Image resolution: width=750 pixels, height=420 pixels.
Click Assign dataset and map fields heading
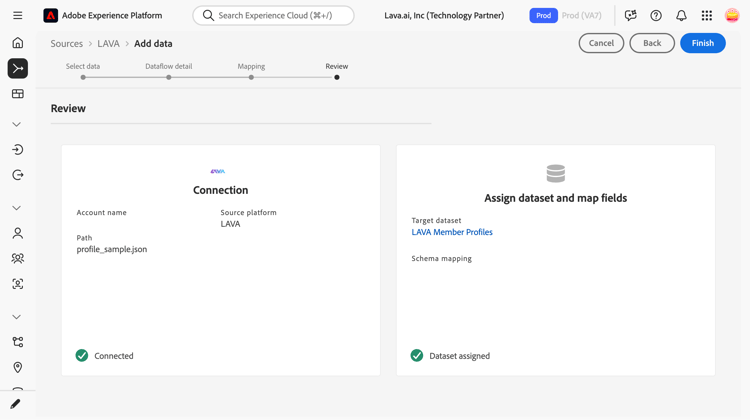(555, 198)
